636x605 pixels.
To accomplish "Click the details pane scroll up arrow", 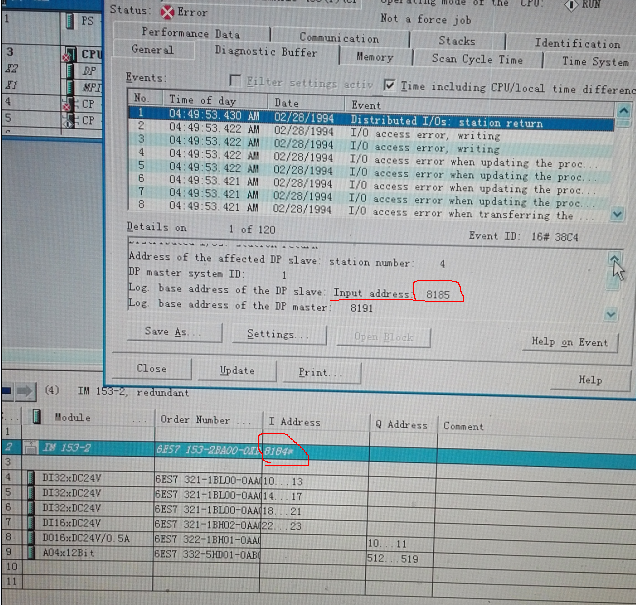I will pos(614,258).
